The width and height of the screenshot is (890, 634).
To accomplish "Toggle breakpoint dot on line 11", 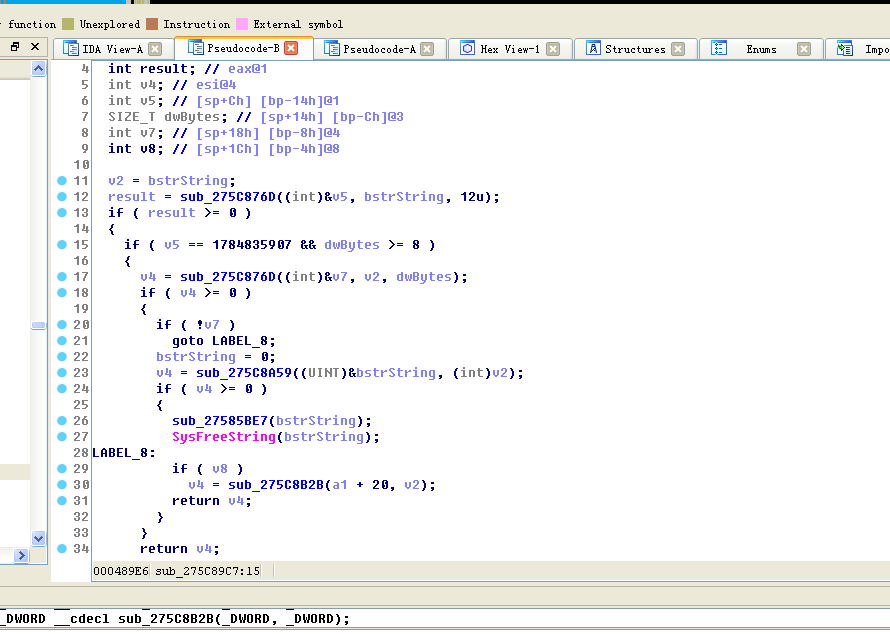I will pos(62,180).
